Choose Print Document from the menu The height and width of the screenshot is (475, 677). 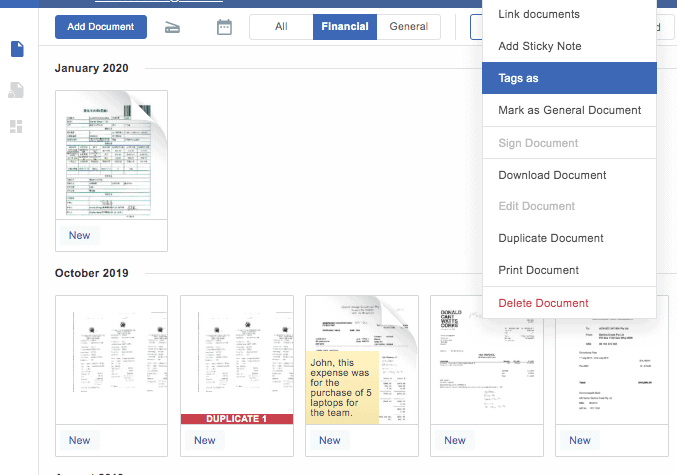click(538, 270)
